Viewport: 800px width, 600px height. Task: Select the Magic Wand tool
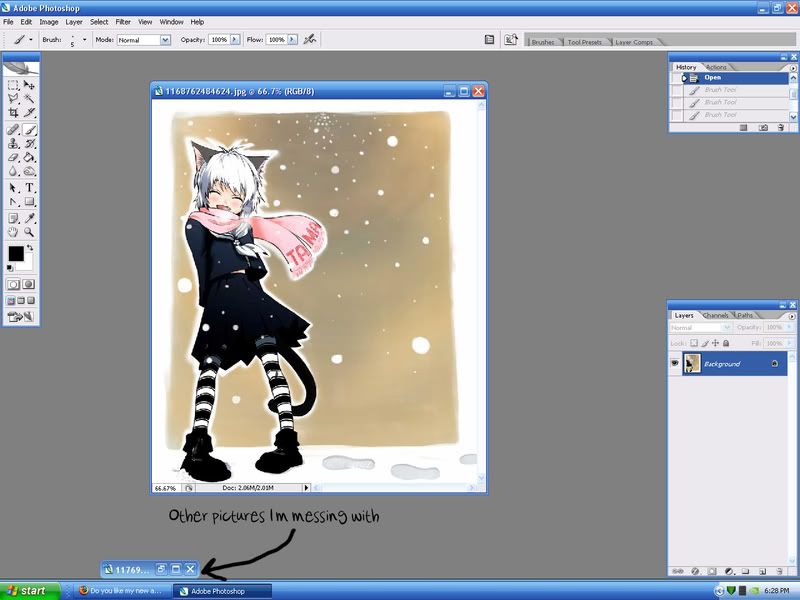pos(29,98)
